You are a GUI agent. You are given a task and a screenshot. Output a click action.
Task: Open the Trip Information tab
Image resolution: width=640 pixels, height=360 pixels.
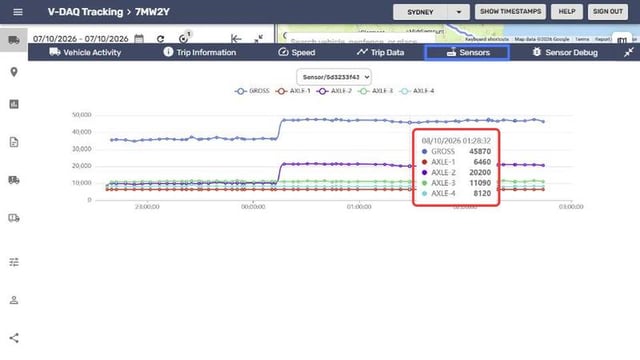click(x=200, y=52)
